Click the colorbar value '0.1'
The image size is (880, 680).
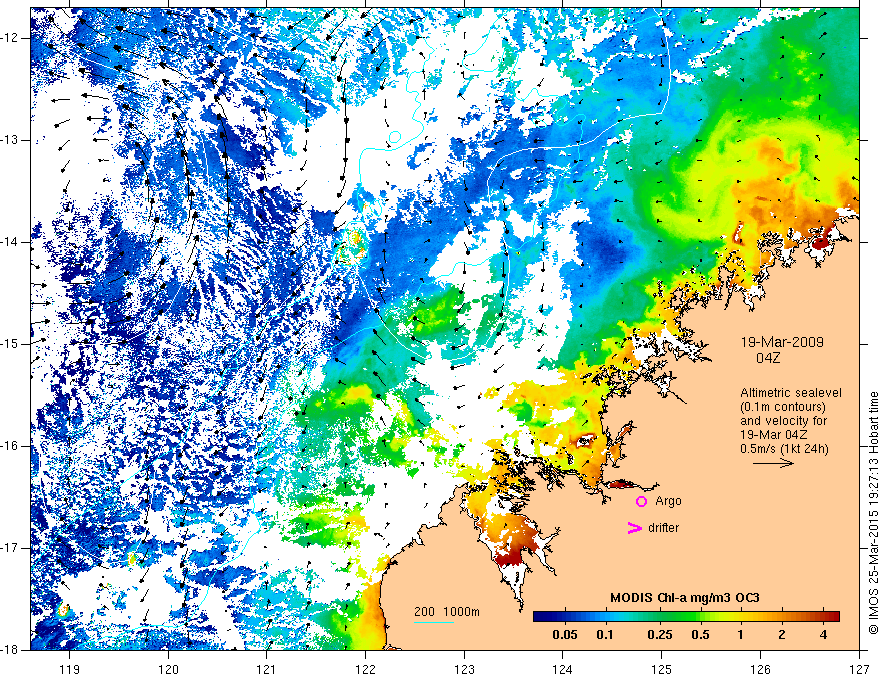[604, 635]
